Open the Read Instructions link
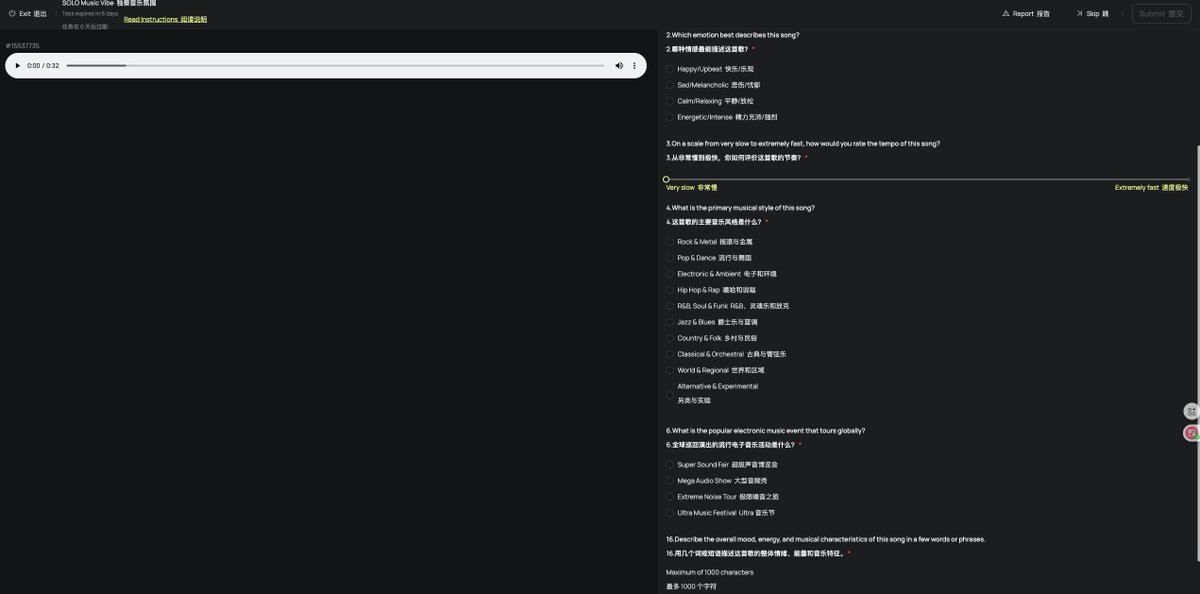1200x594 pixels. [x=165, y=19]
